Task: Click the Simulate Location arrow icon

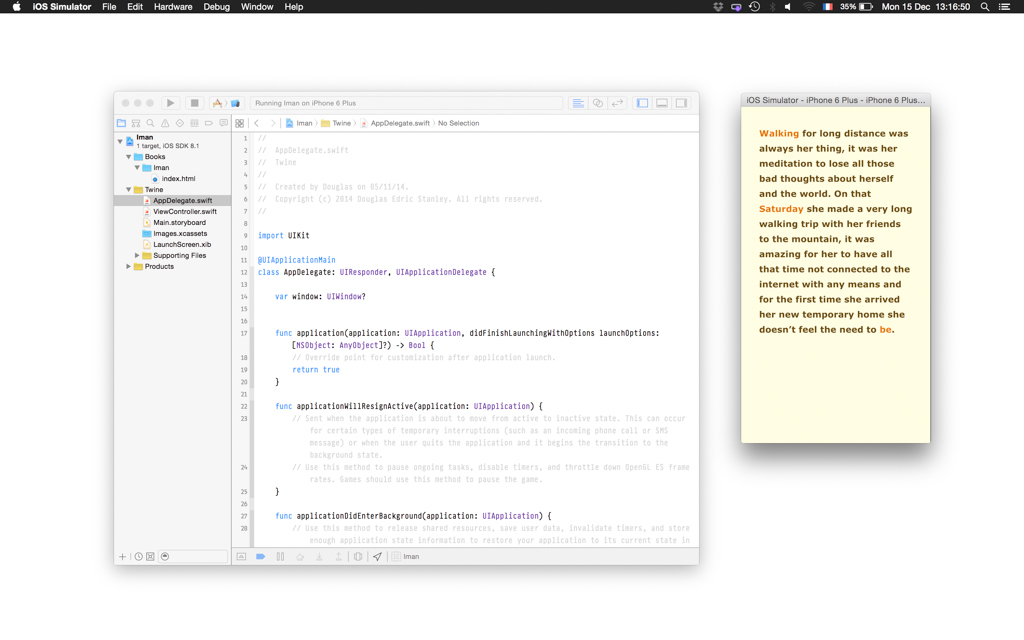Action: pos(377,556)
